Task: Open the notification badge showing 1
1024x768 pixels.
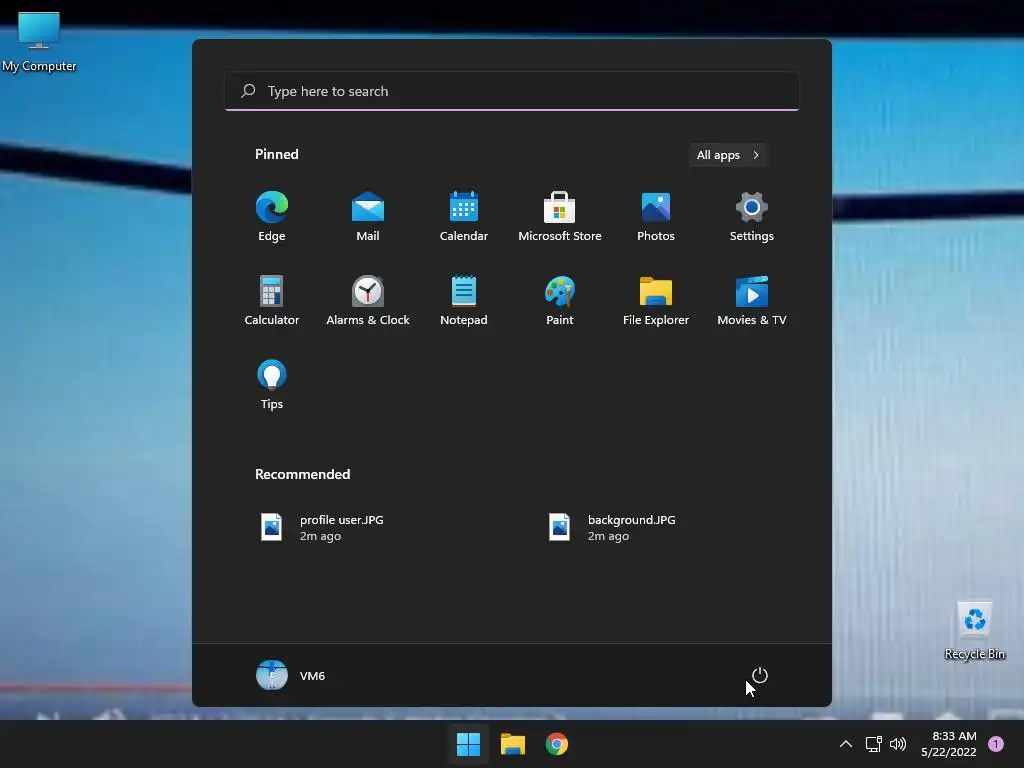Action: pyautogui.click(x=996, y=744)
